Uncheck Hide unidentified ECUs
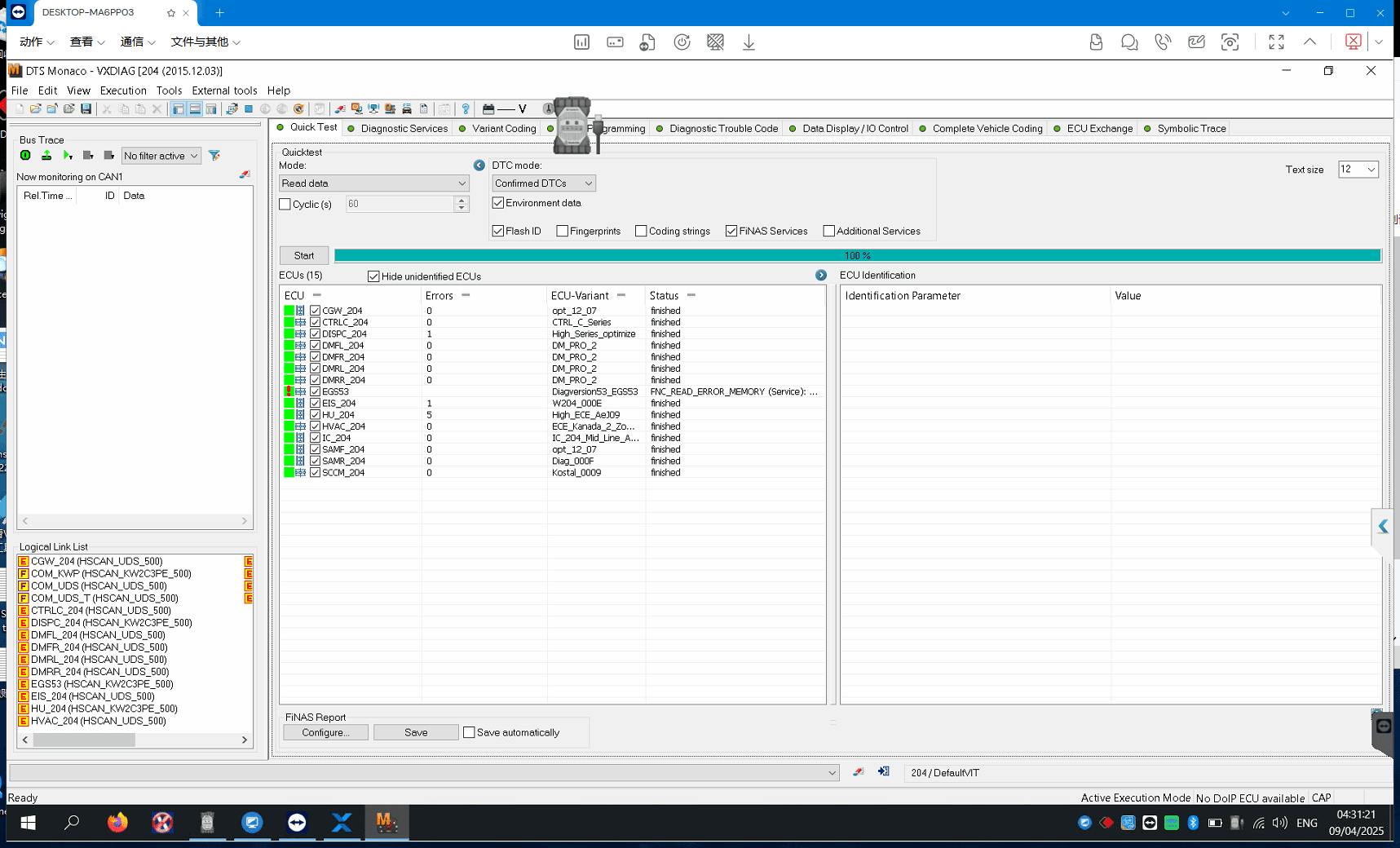The width and height of the screenshot is (1400, 848). click(373, 276)
